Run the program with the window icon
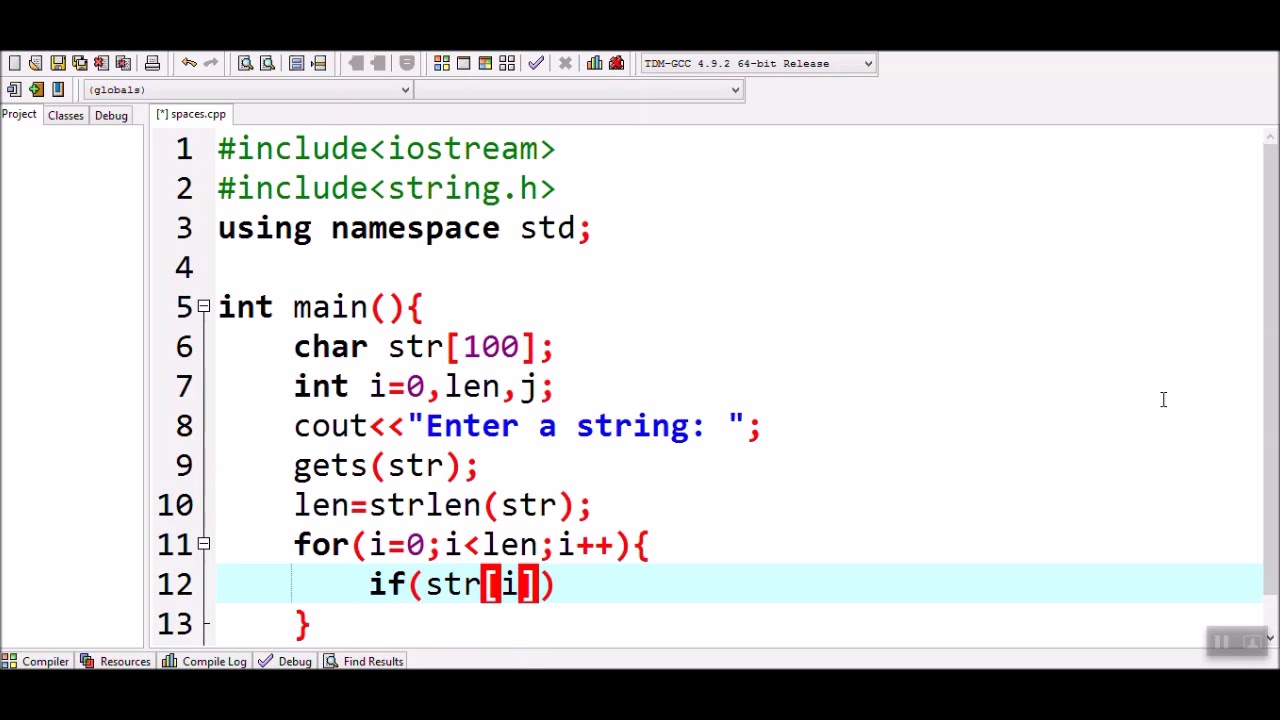This screenshot has height=720, width=1280. pyautogui.click(x=463, y=63)
